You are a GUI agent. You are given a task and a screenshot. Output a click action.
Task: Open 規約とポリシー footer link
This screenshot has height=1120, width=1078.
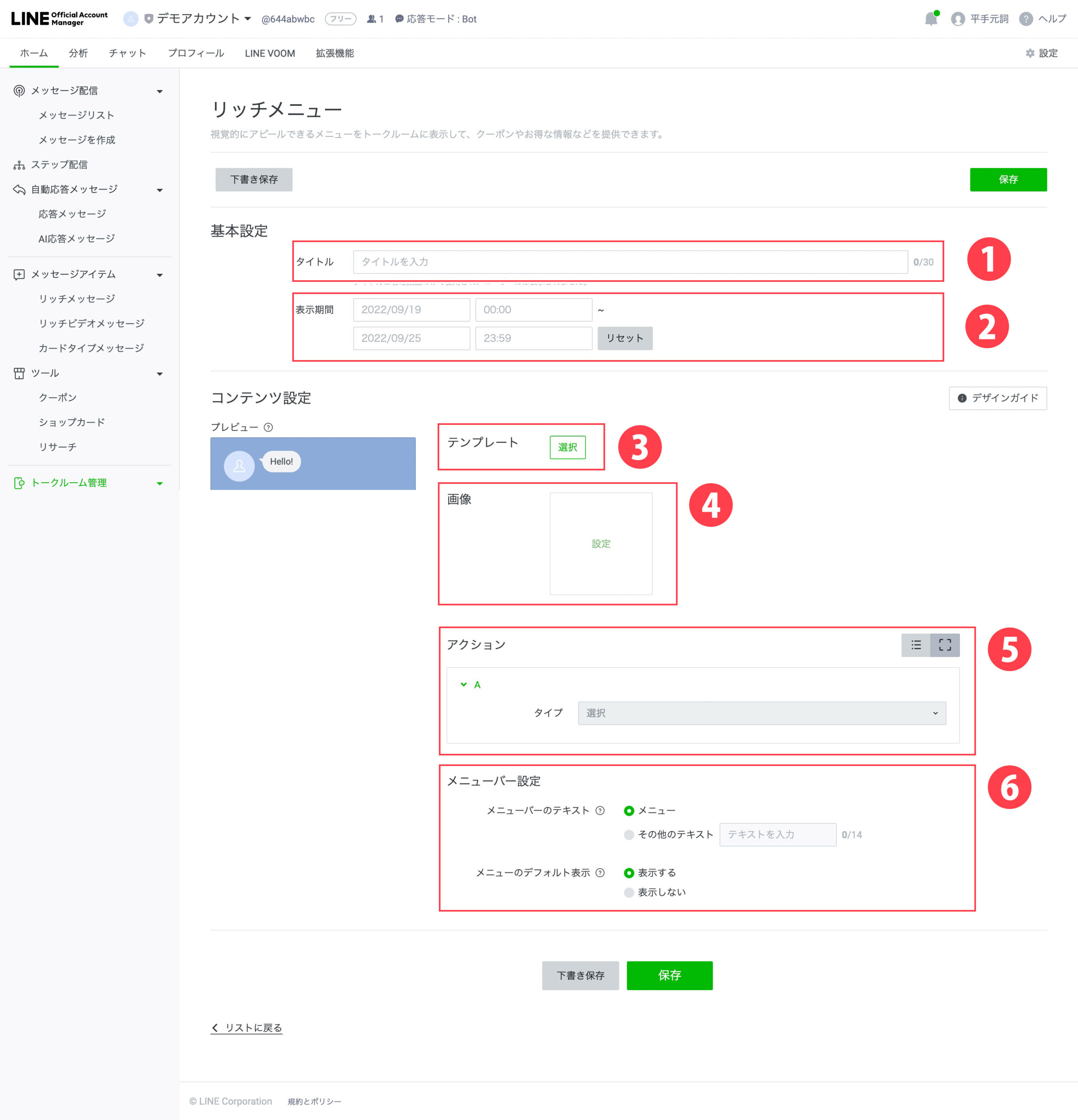(314, 1102)
